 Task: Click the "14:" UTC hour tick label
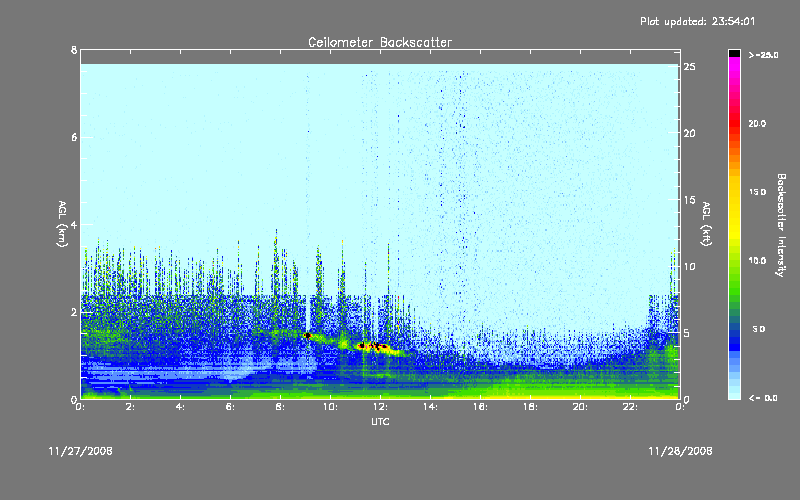coord(430,407)
